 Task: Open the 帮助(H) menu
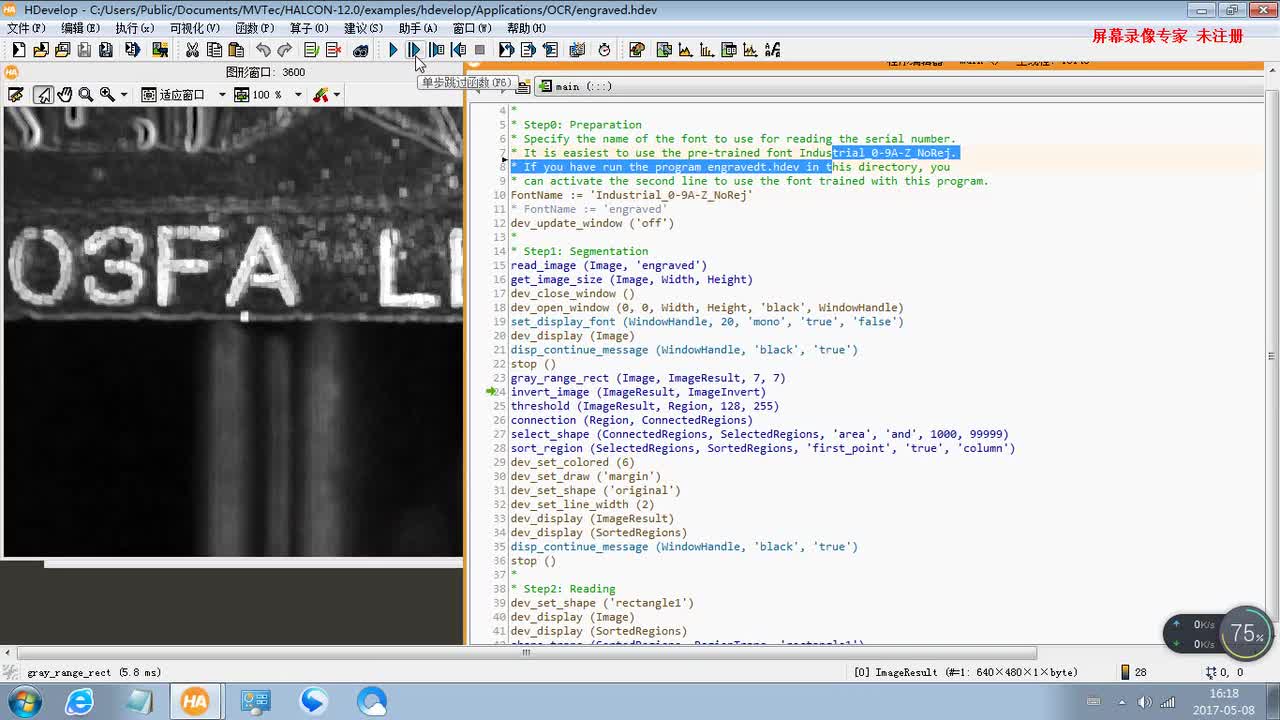pyautogui.click(x=526, y=28)
